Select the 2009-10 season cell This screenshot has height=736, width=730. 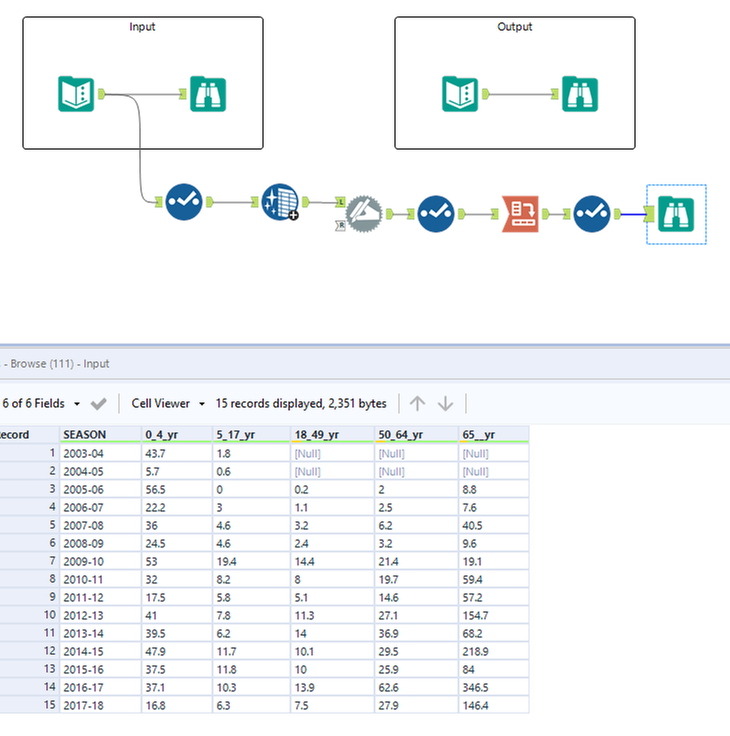[x=100, y=561]
